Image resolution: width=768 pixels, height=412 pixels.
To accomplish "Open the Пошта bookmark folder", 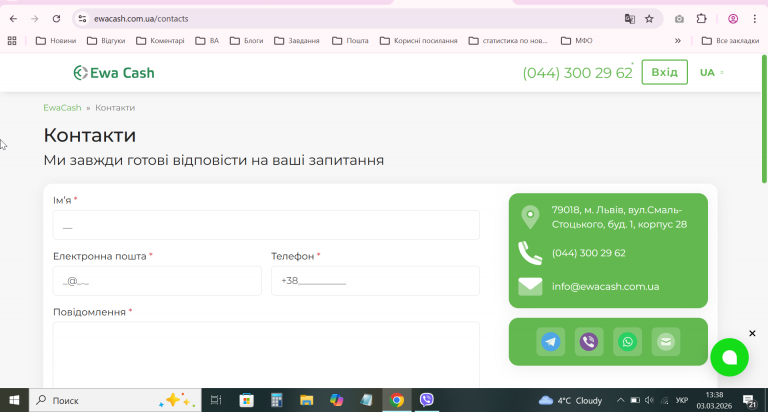I will [x=350, y=41].
